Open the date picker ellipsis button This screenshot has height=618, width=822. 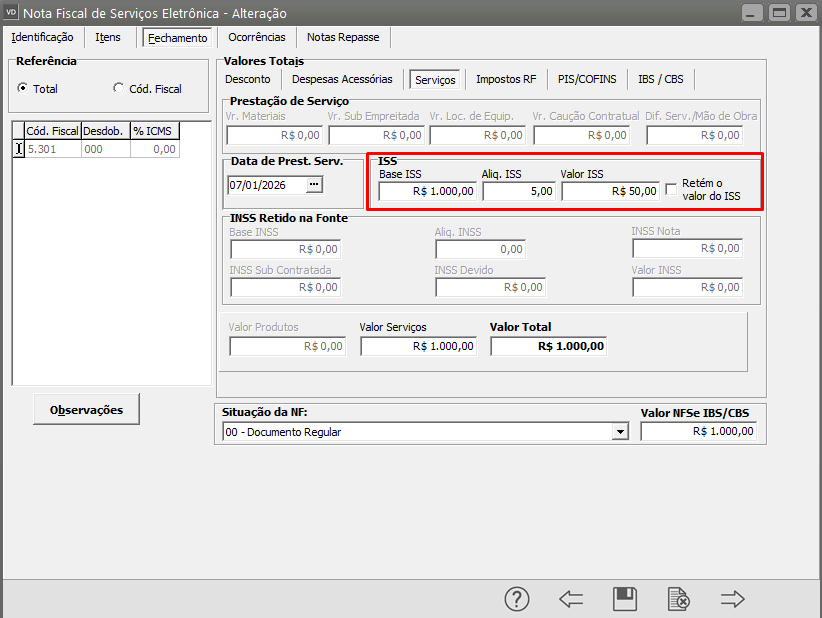(314, 185)
